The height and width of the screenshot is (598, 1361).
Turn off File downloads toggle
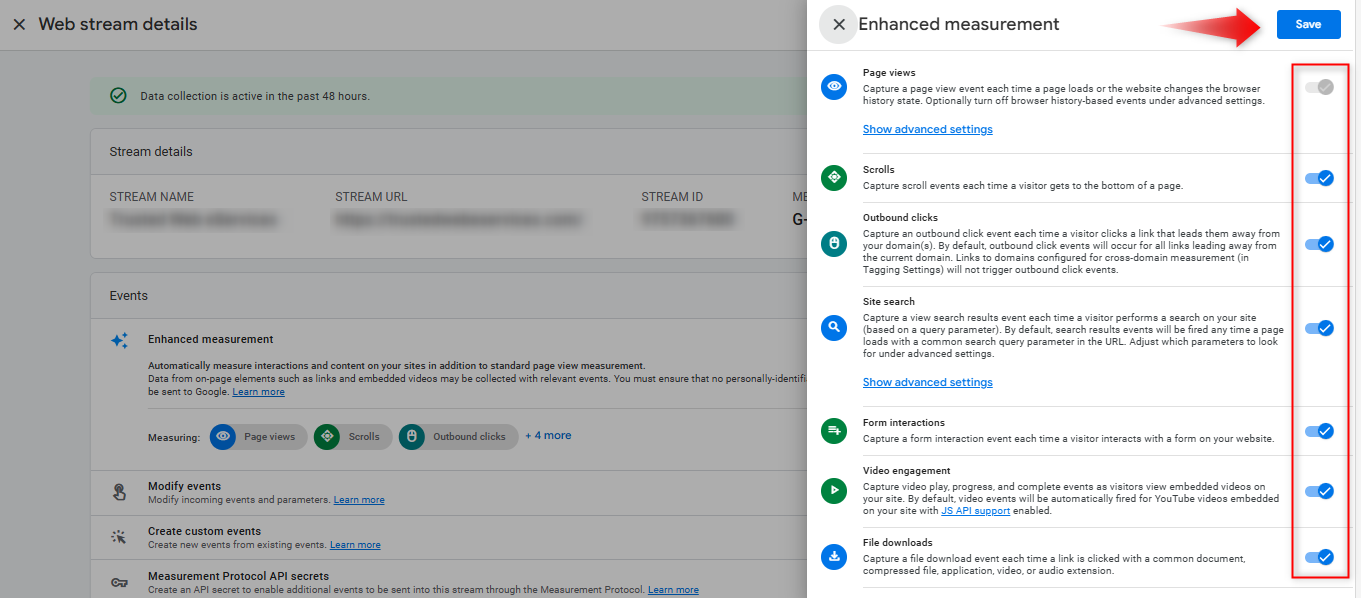point(1319,557)
